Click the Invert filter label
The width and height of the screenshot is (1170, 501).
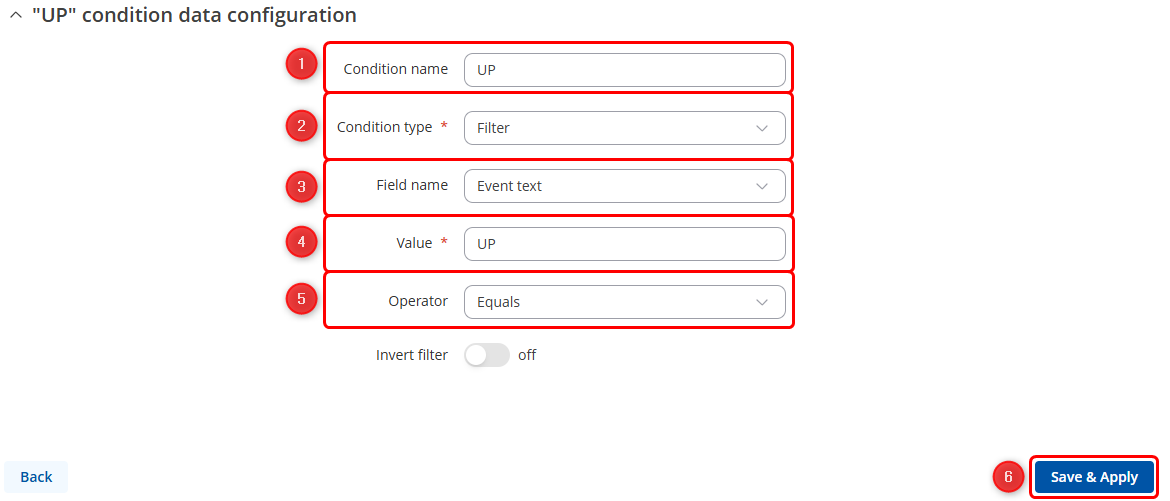click(x=412, y=355)
